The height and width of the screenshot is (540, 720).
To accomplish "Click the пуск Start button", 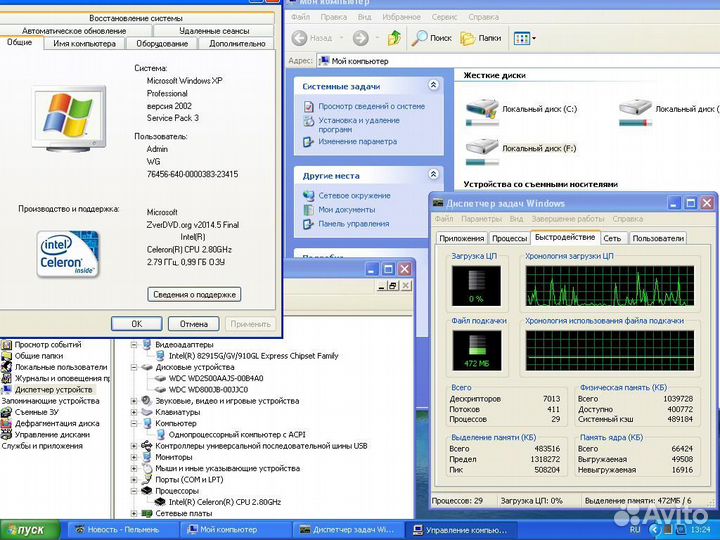I will (30, 530).
